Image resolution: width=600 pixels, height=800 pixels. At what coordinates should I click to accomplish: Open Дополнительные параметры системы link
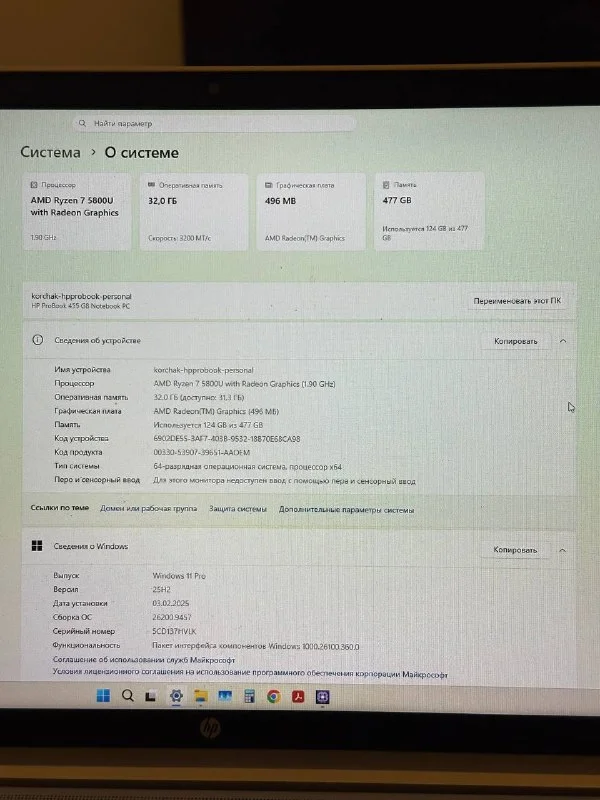pos(346,510)
